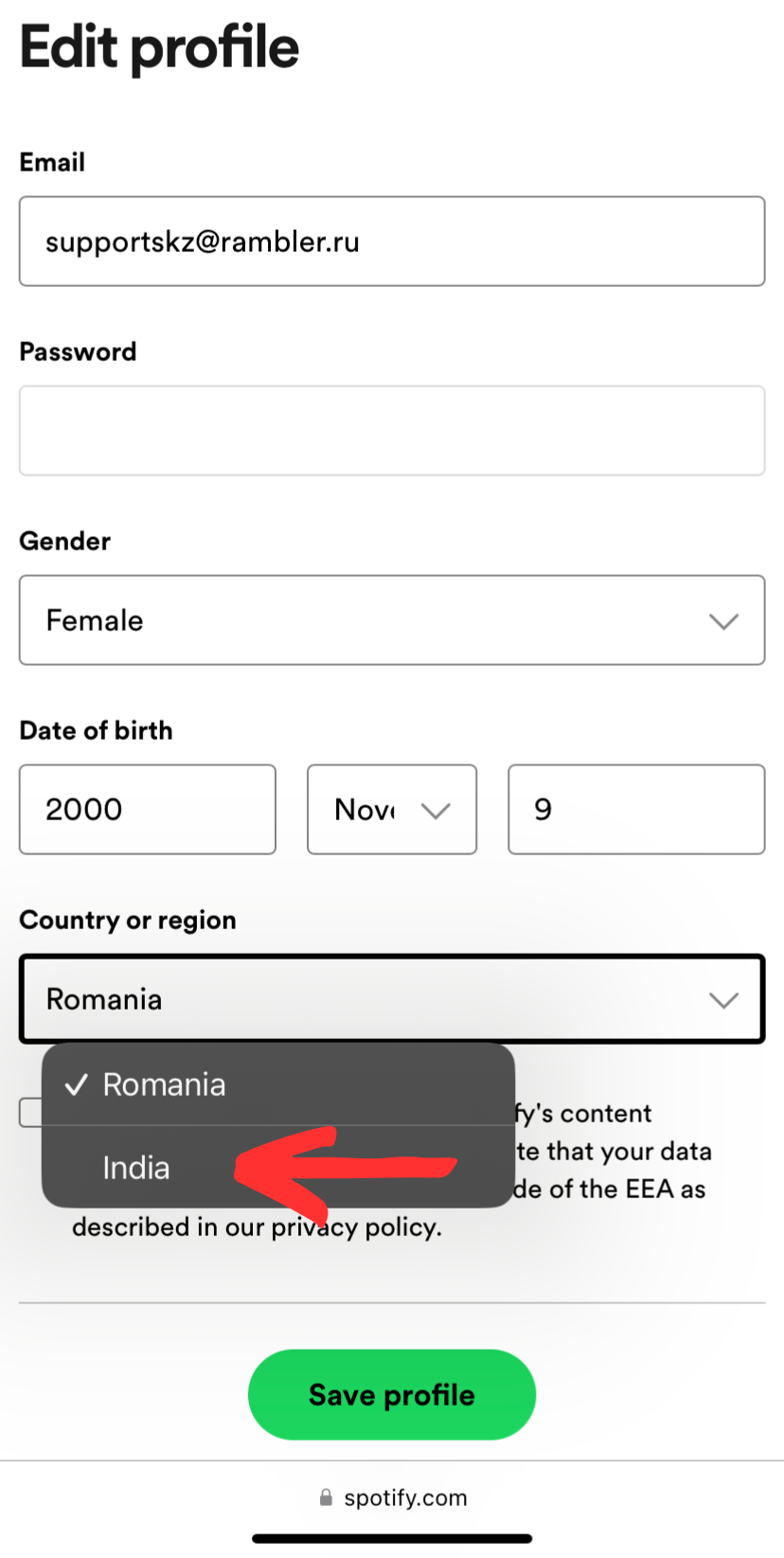Choose India from the country list
This screenshot has height=1558, width=784.
tap(137, 1168)
